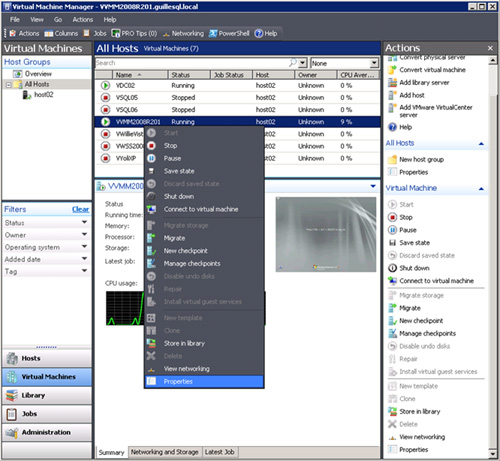Open PowerShell from the toolbar
This screenshot has height=461, width=500.
point(229,33)
